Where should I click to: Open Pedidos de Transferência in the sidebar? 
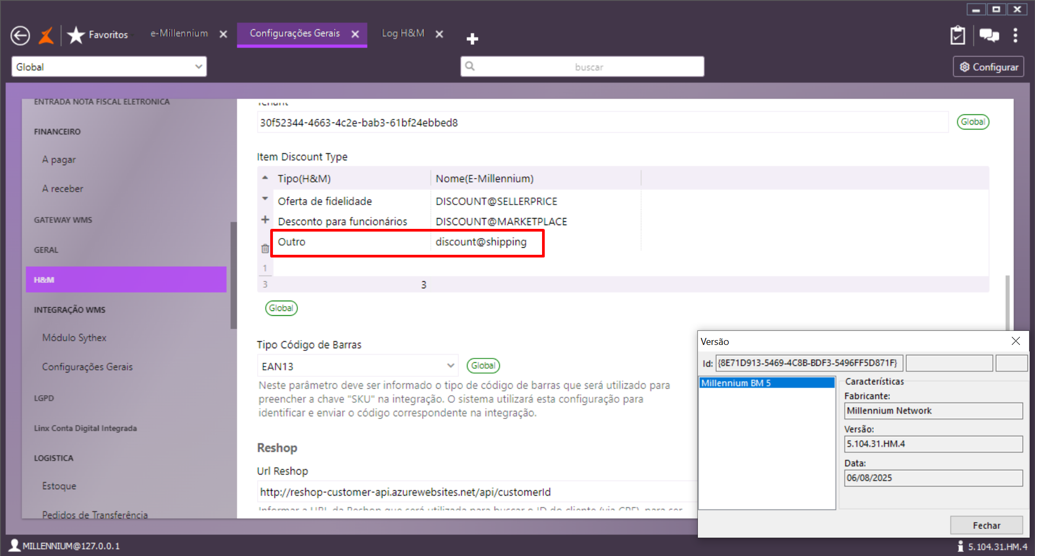click(x=95, y=515)
